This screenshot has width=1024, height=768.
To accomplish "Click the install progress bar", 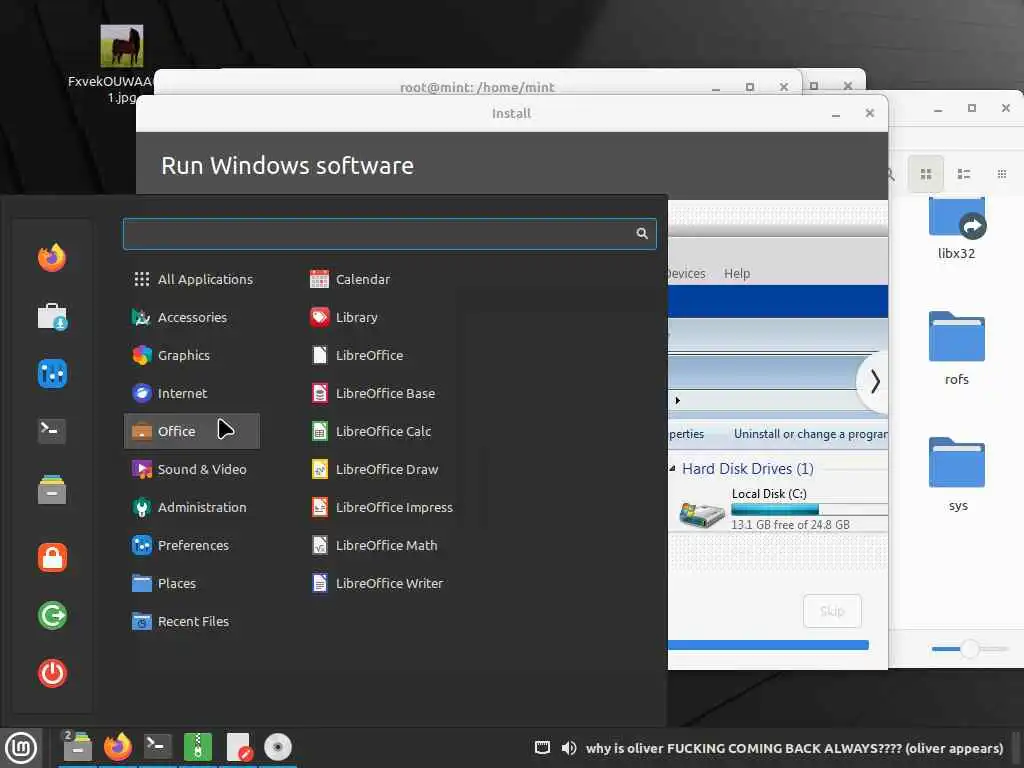I will tap(768, 645).
